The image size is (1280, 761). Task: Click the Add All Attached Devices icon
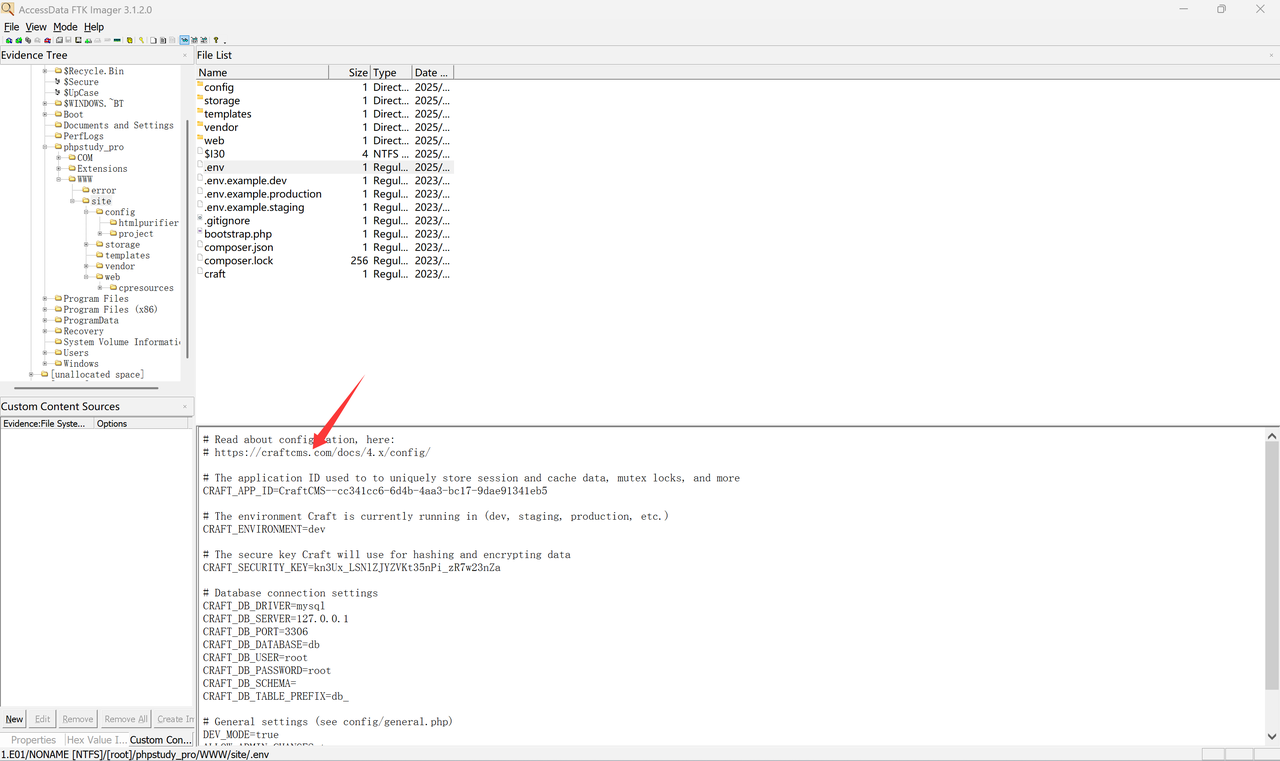(18, 41)
